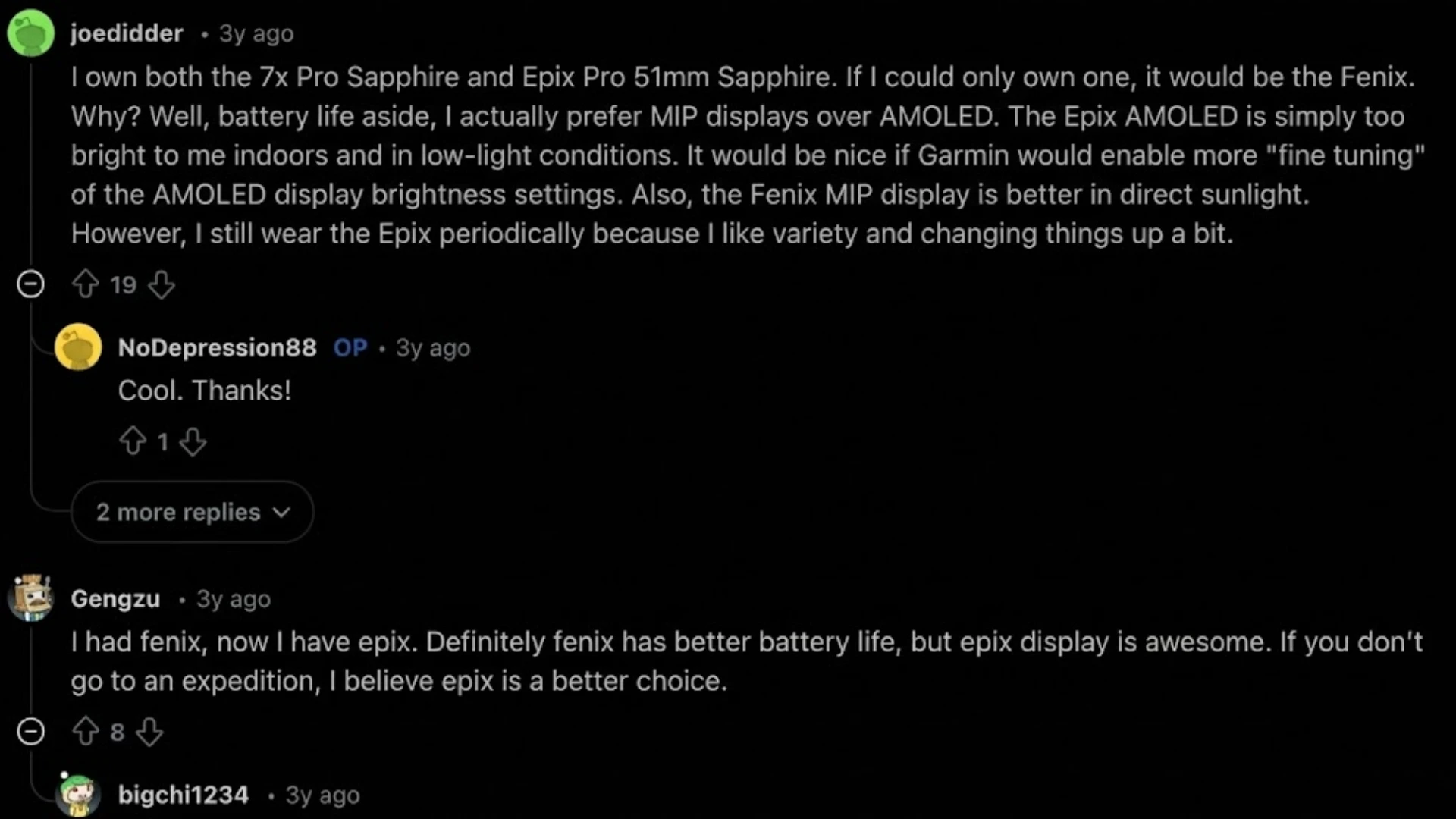
Task: Click the OP badge next to NoDepression88
Action: click(350, 348)
